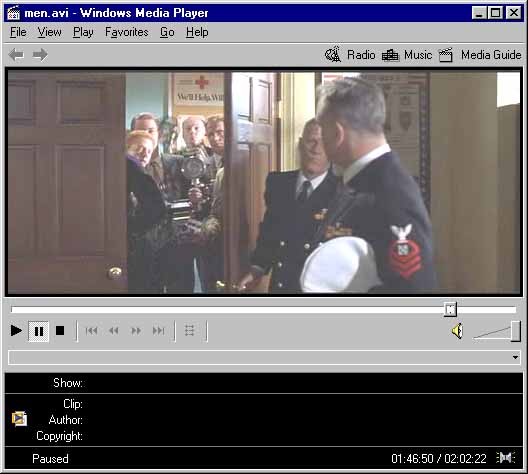Click the Paused status text
This screenshot has height=474, width=528.
(x=50, y=459)
